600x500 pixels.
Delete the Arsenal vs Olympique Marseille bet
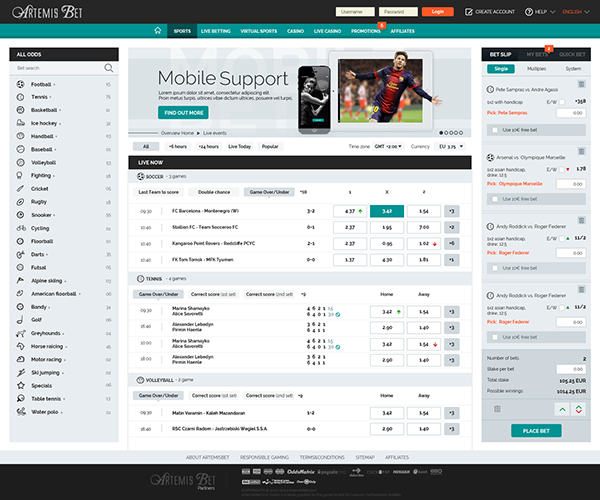(581, 151)
